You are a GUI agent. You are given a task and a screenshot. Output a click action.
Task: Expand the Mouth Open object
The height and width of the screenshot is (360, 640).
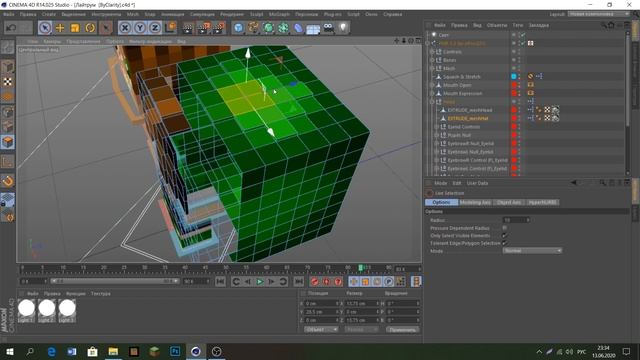click(x=432, y=85)
